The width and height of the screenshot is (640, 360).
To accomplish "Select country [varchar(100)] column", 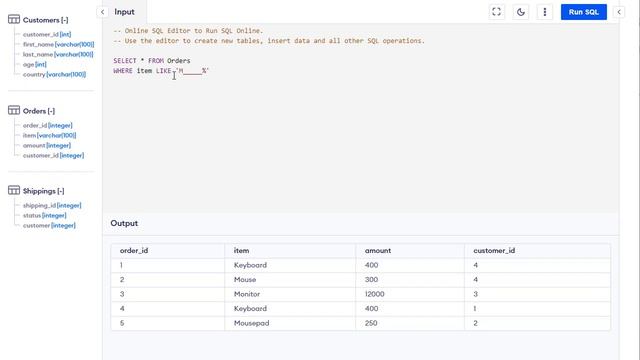I will click(54, 74).
